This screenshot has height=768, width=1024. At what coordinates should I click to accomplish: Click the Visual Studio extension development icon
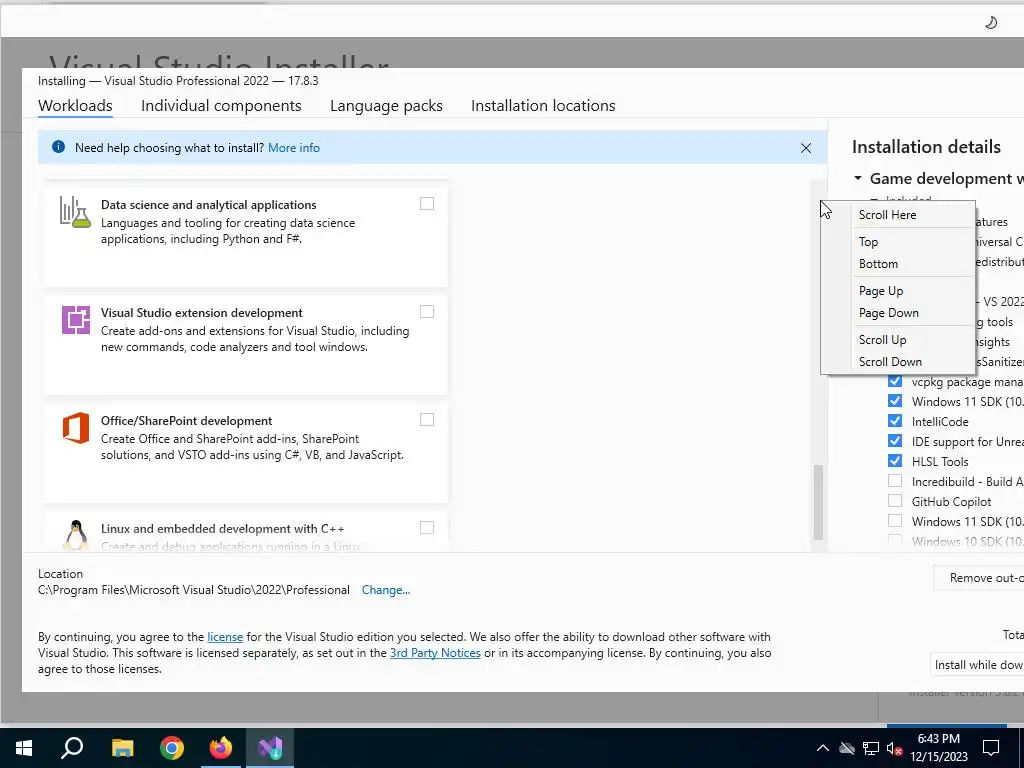tap(76, 320)
